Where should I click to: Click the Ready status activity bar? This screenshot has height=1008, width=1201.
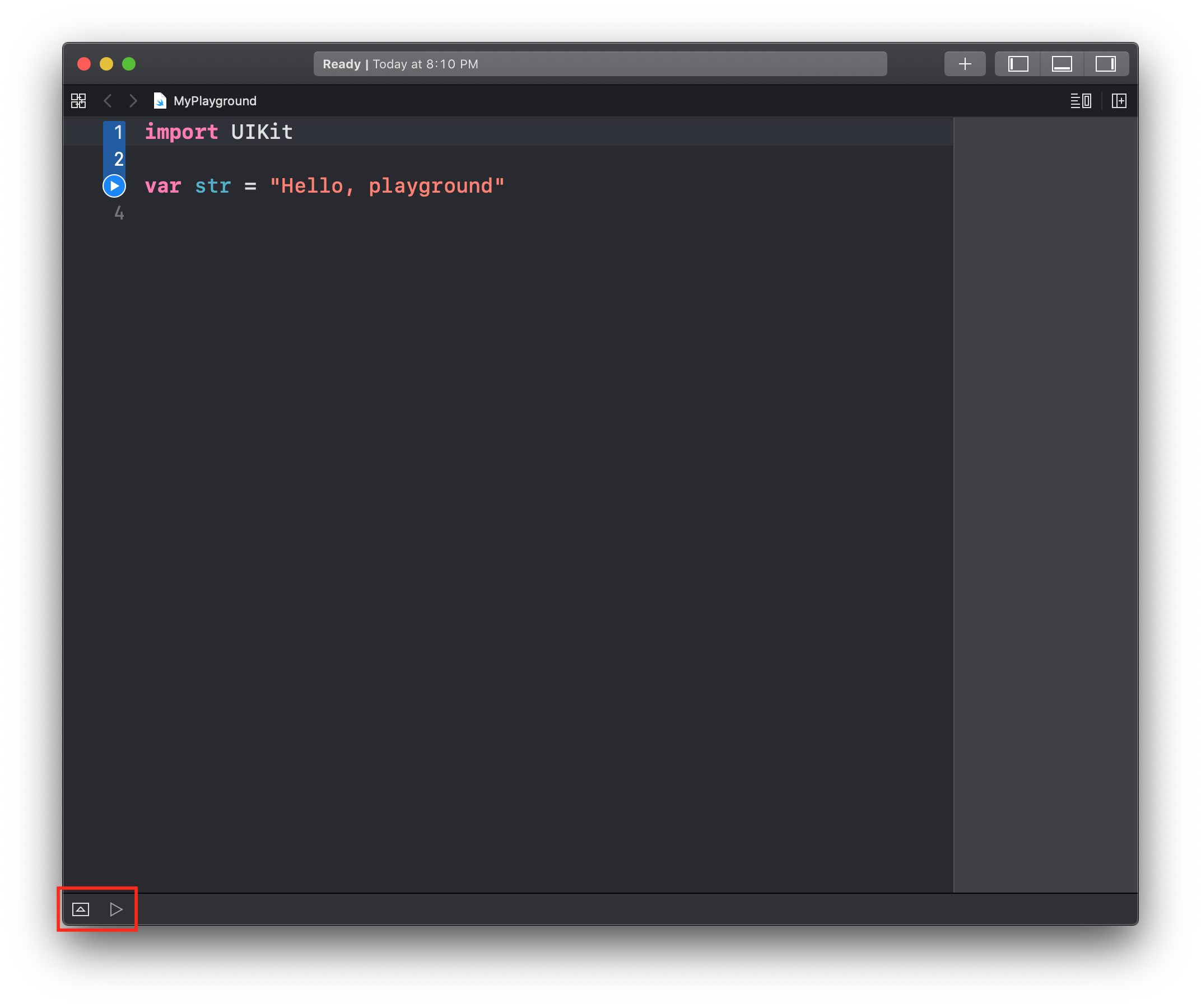(600, 64)
